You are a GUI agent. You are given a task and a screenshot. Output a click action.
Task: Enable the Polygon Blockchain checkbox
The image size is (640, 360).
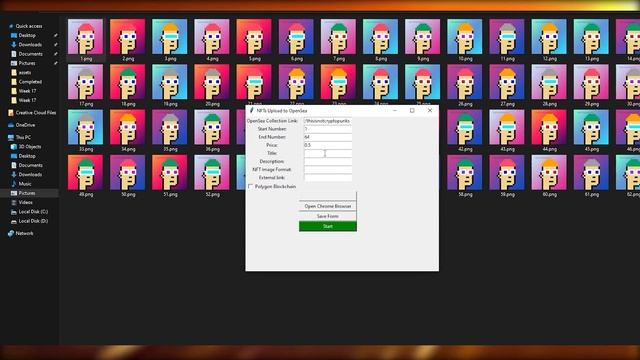pyautogui.click(x=251, y=187)
